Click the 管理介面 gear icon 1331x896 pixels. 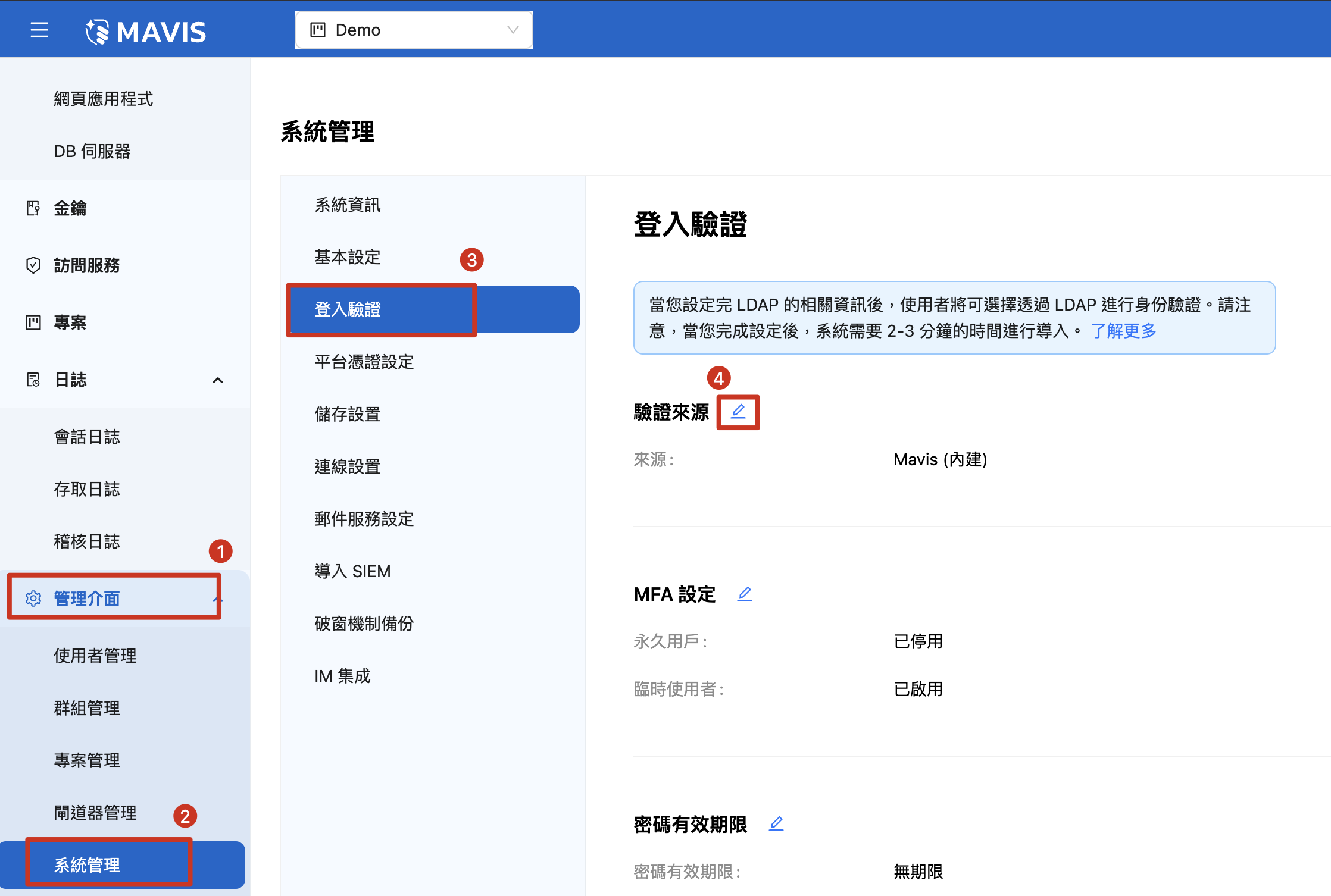pos(33,599)
